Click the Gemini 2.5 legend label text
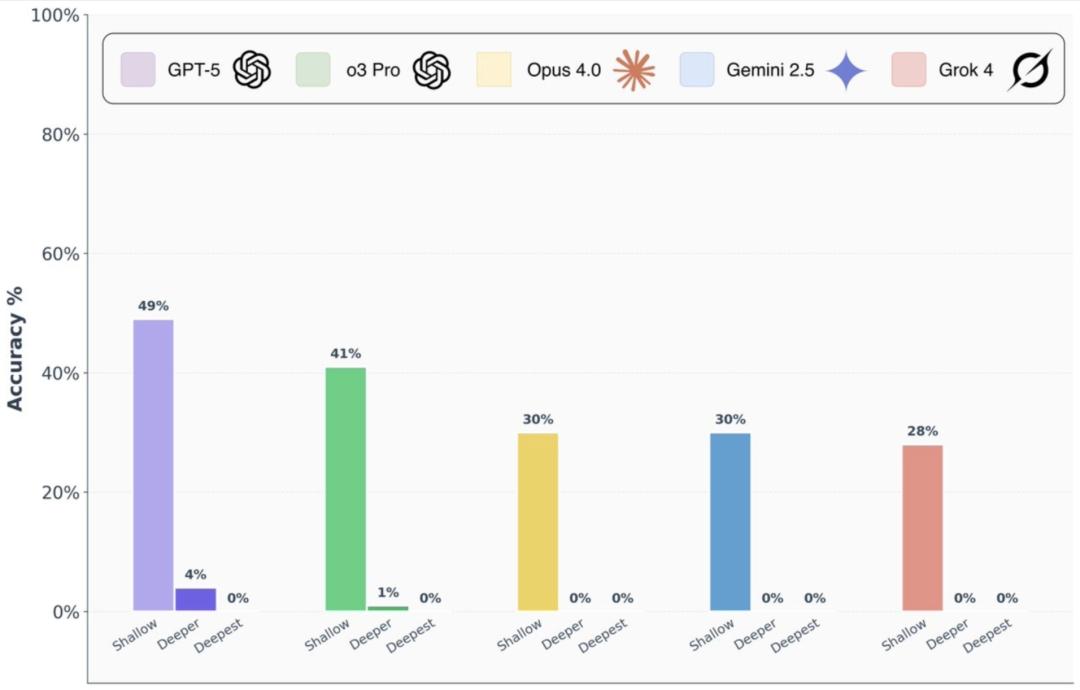Viewport: 1080px width, 690px height. point(769,71)
